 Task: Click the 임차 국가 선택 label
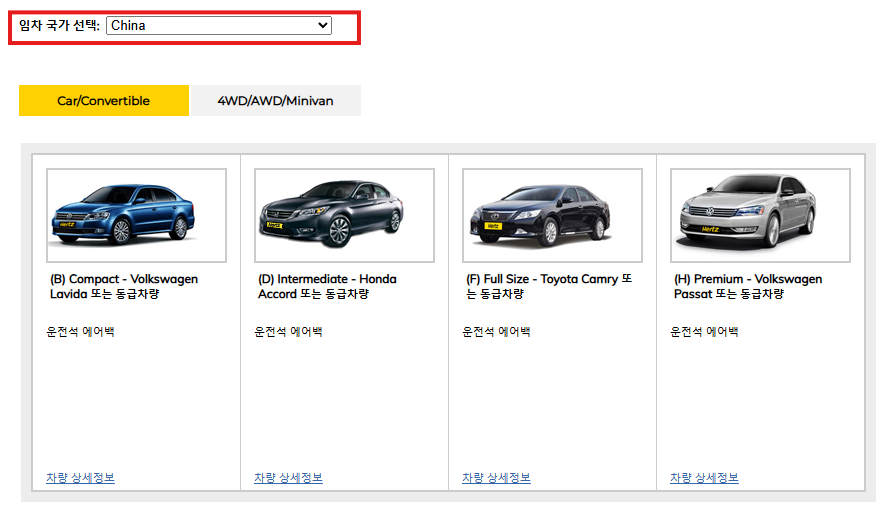[x=59, y=26]
